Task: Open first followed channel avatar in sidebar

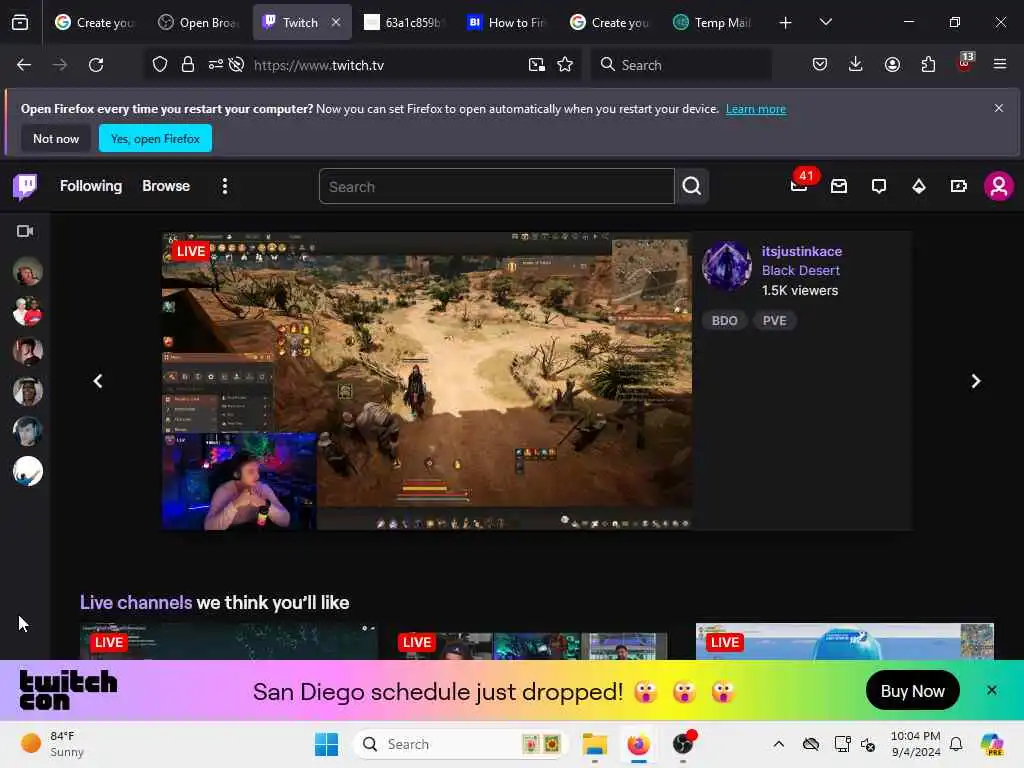Action: [27, 272]
